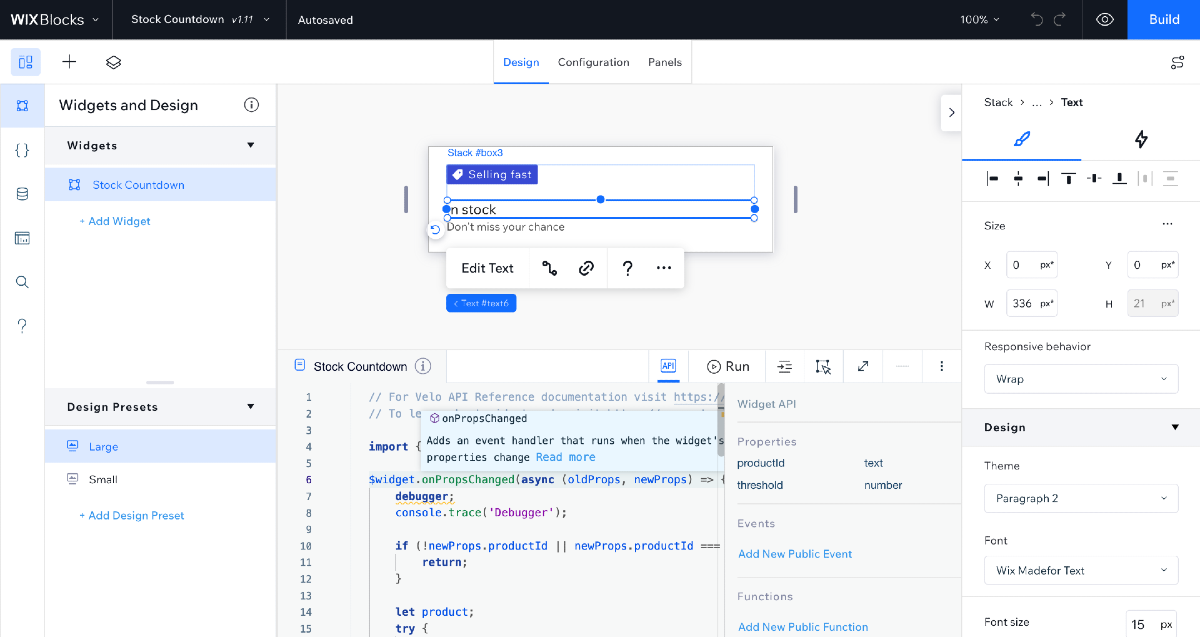Click the format code indent icon
Viewport: 1200px width, 637px height.
point(785,366)
